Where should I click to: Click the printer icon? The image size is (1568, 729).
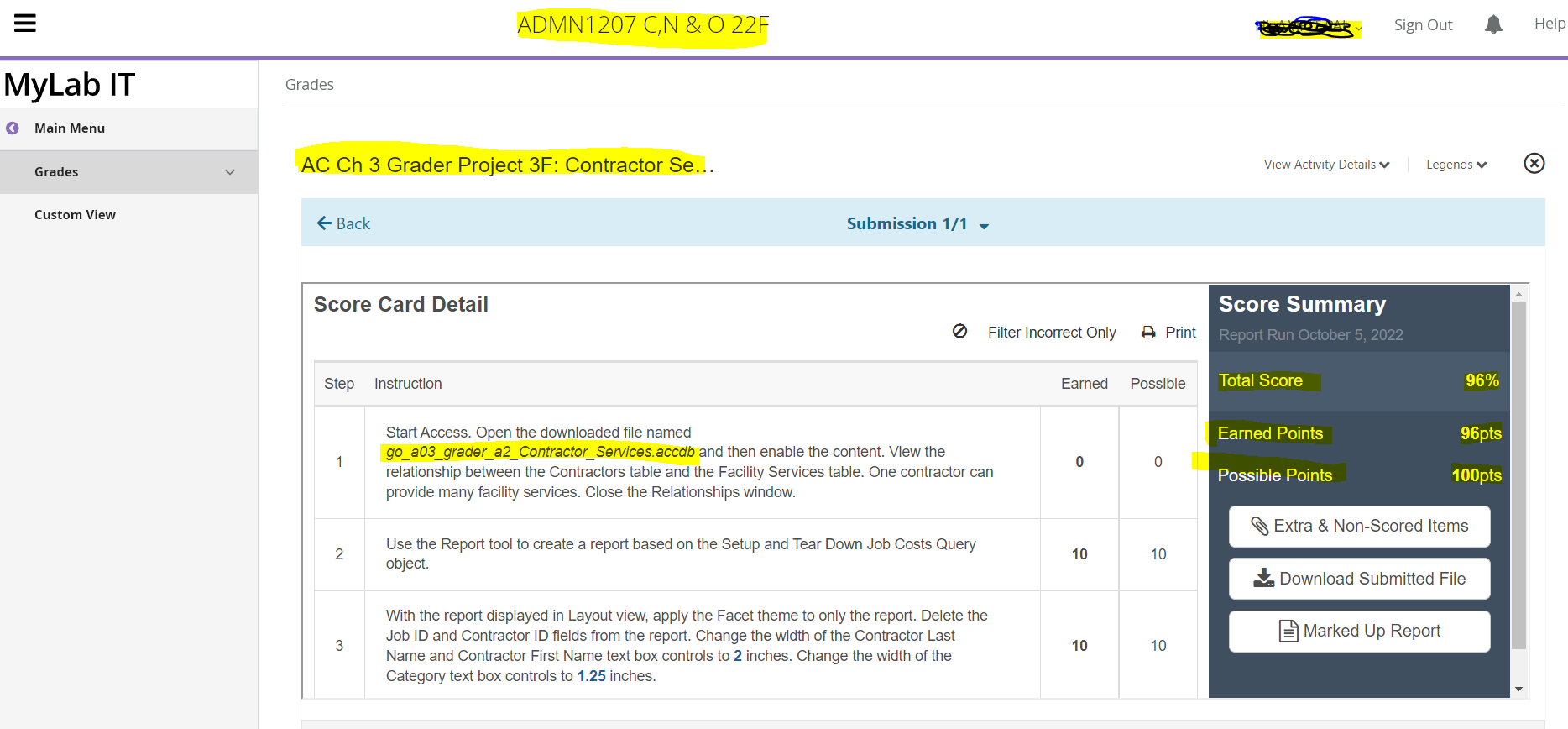(x=1148, y=333)
